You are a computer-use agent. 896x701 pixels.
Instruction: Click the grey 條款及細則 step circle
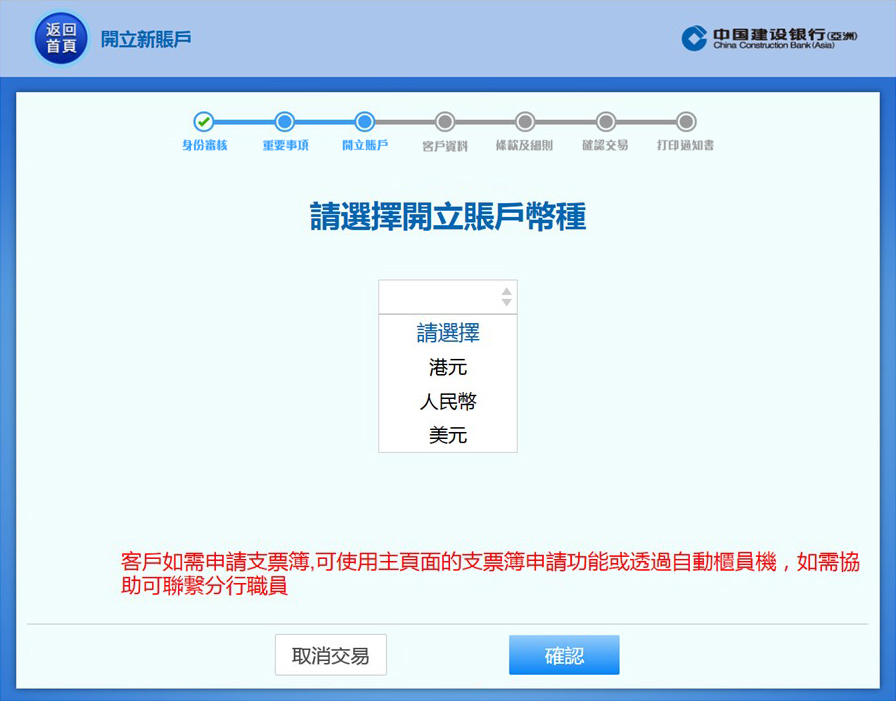(525, 122)
